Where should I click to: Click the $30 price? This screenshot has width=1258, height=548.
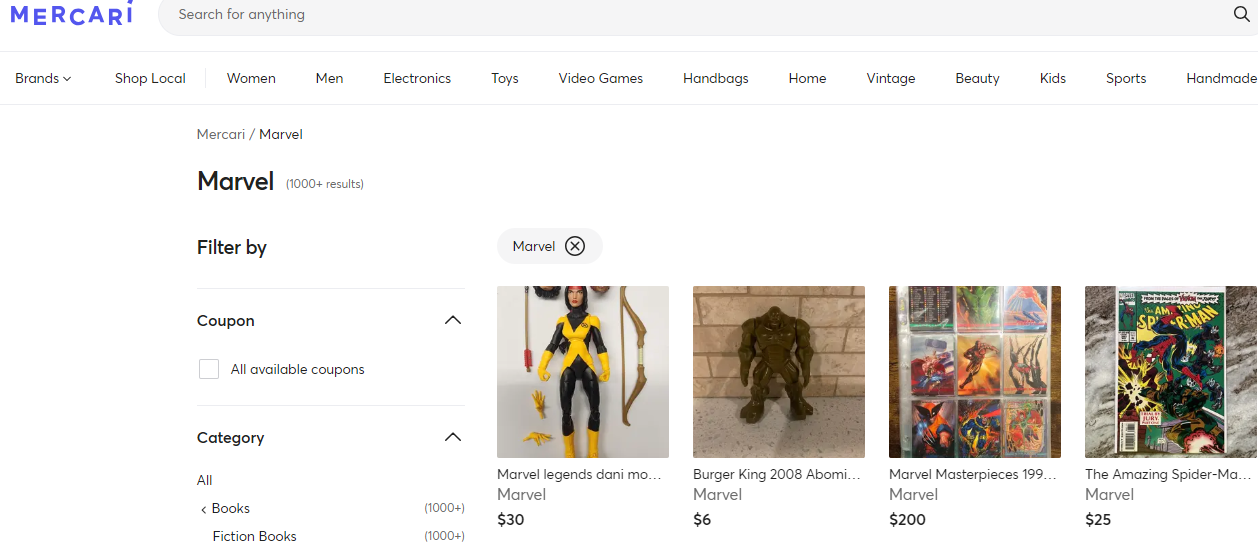pos(510,519)
